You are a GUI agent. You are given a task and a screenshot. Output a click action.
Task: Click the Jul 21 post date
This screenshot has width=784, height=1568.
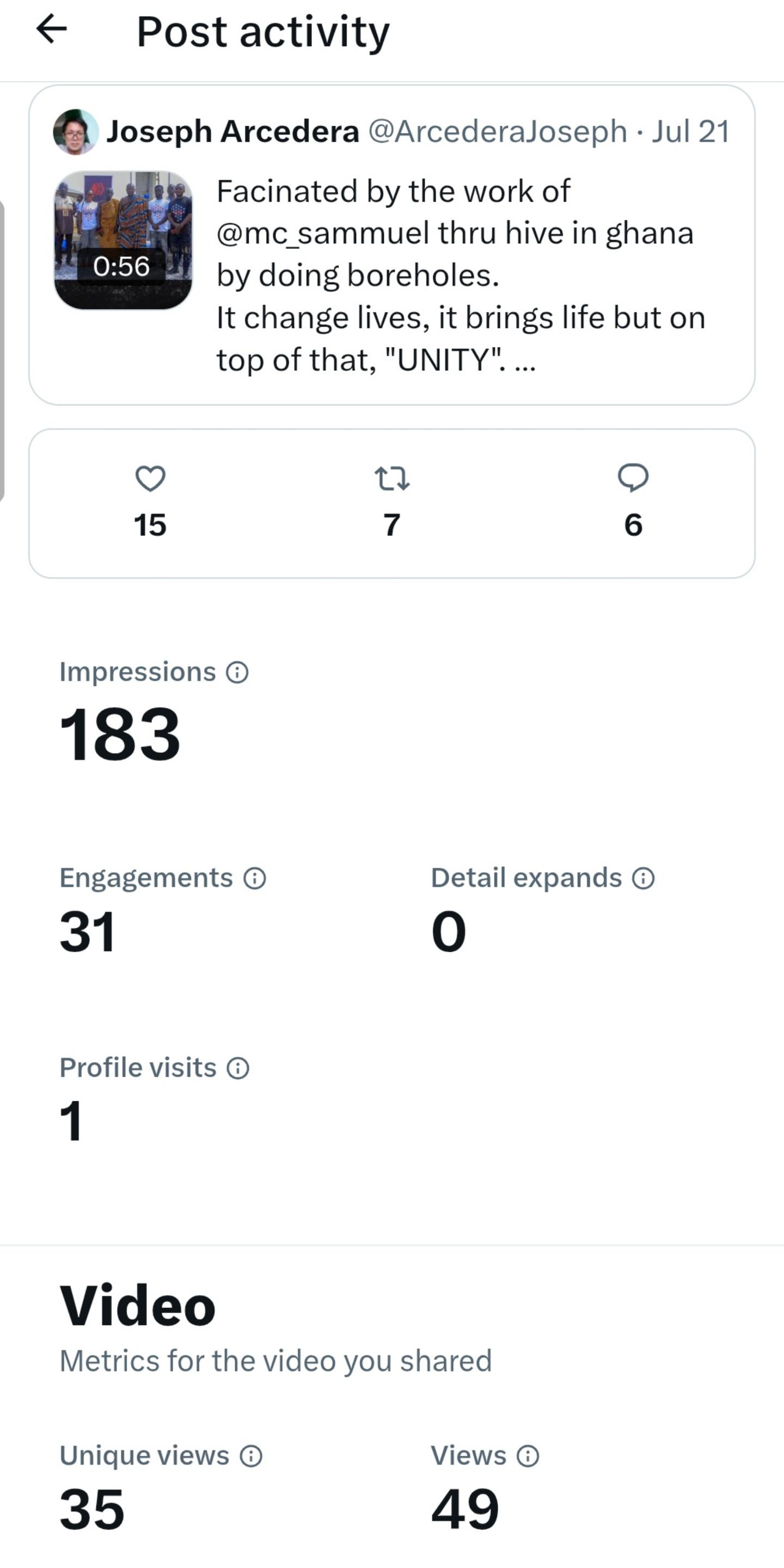pos(691,131)
